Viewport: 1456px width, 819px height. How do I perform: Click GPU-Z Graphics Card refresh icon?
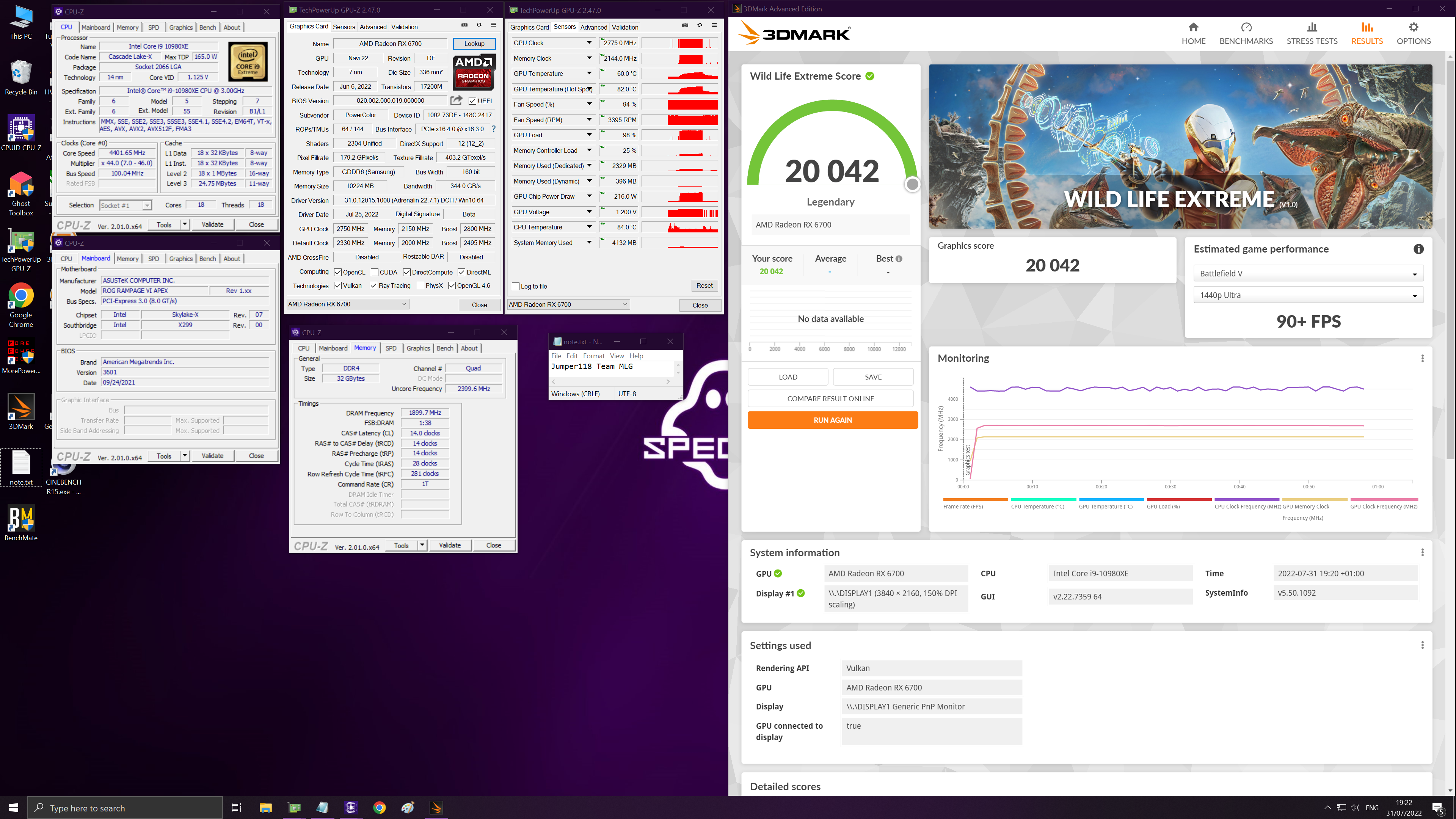pyautogui.click(x=479, y=25)
